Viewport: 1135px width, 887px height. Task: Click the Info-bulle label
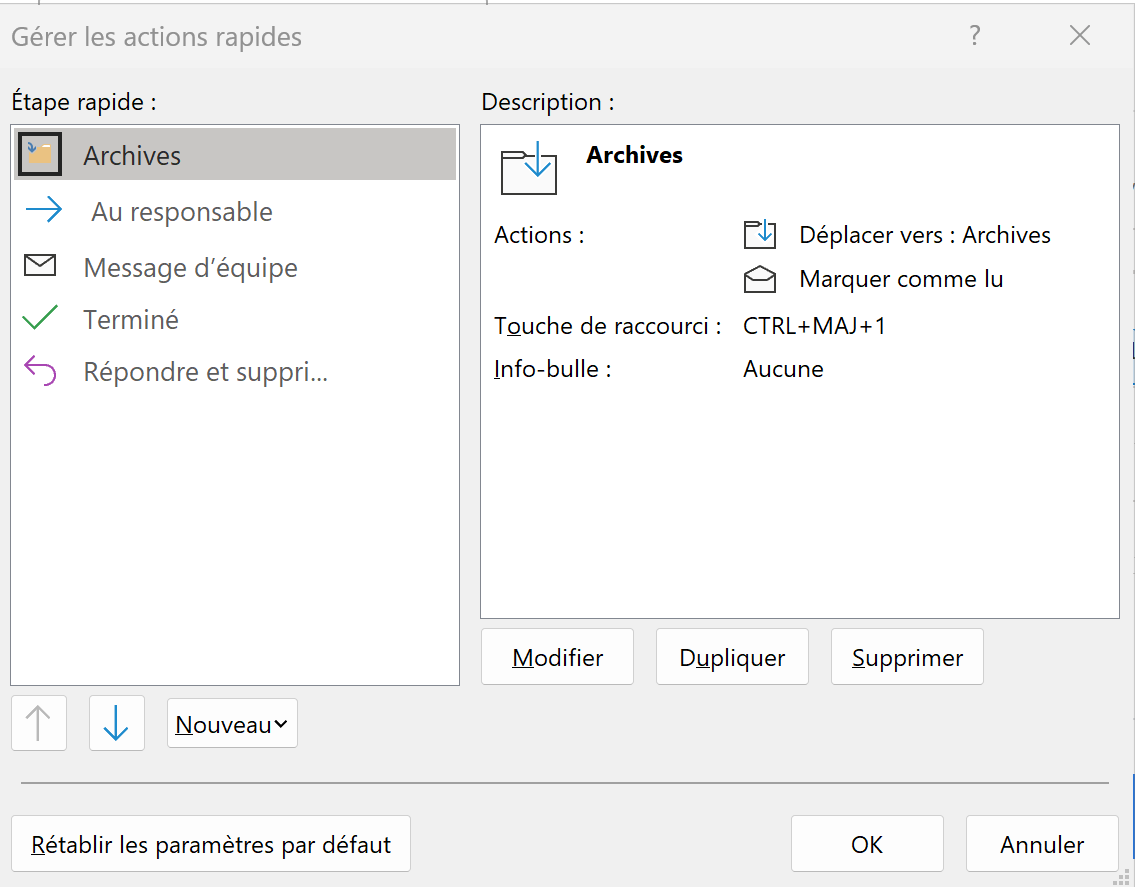pyautogui.click(x=552, y=369)
